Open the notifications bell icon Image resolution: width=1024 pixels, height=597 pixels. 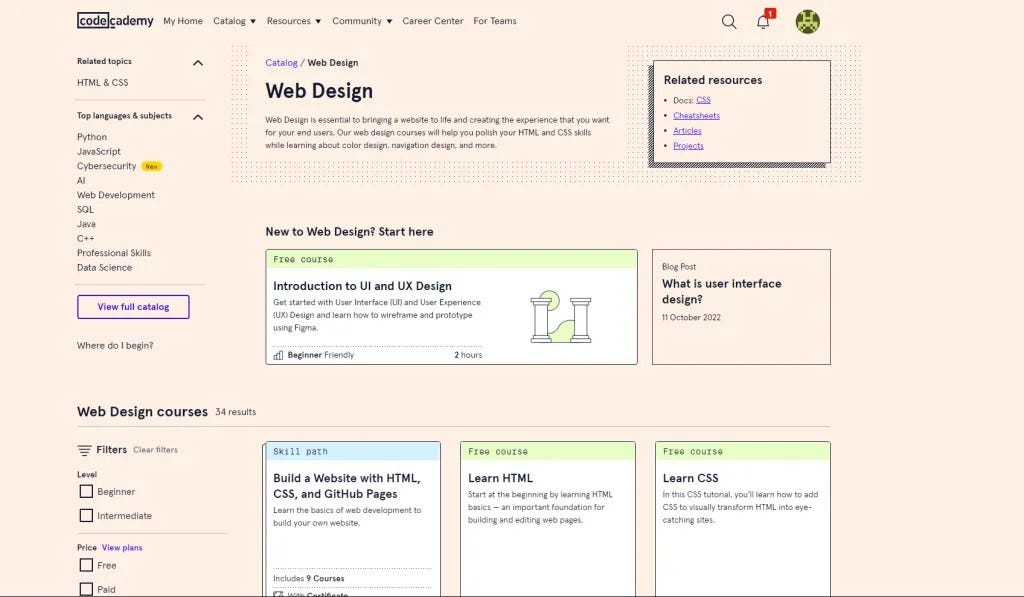(763, 21)
